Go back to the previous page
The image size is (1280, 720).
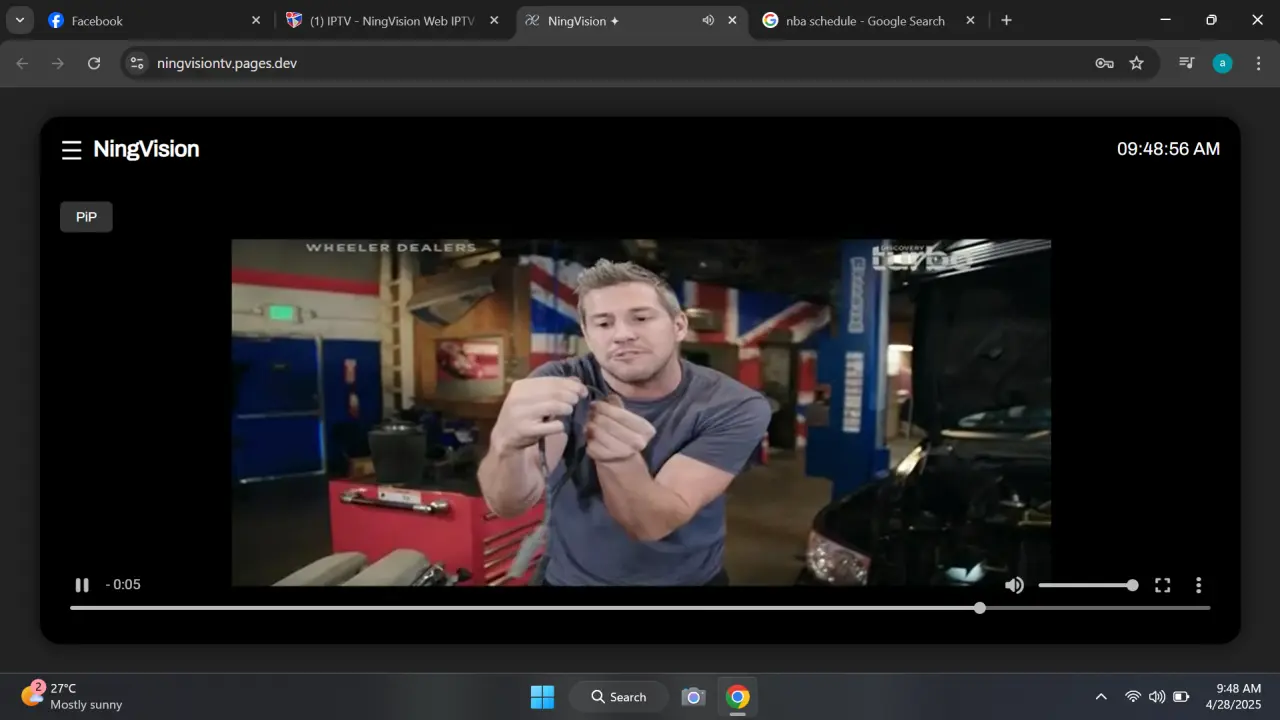(x=22, y=63)
